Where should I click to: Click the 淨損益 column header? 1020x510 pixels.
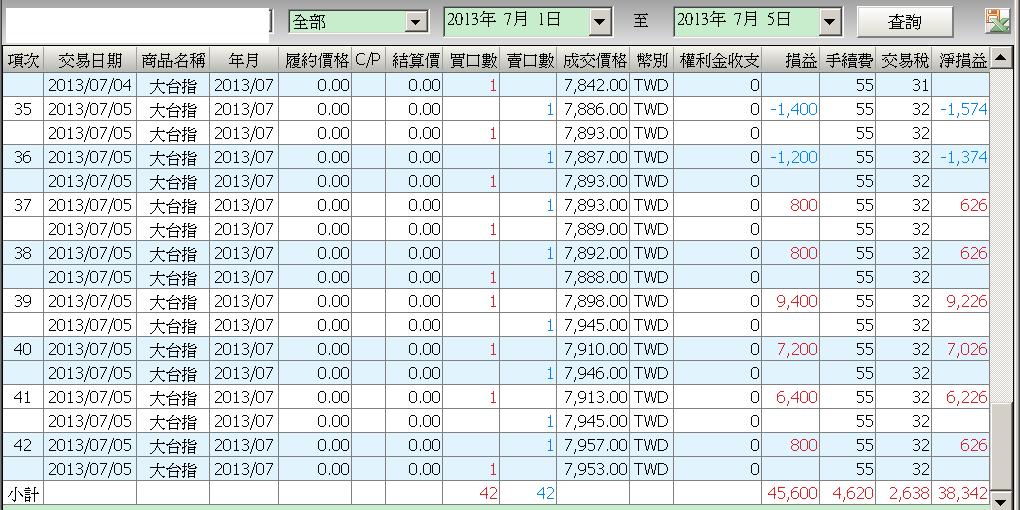(961, 60)
